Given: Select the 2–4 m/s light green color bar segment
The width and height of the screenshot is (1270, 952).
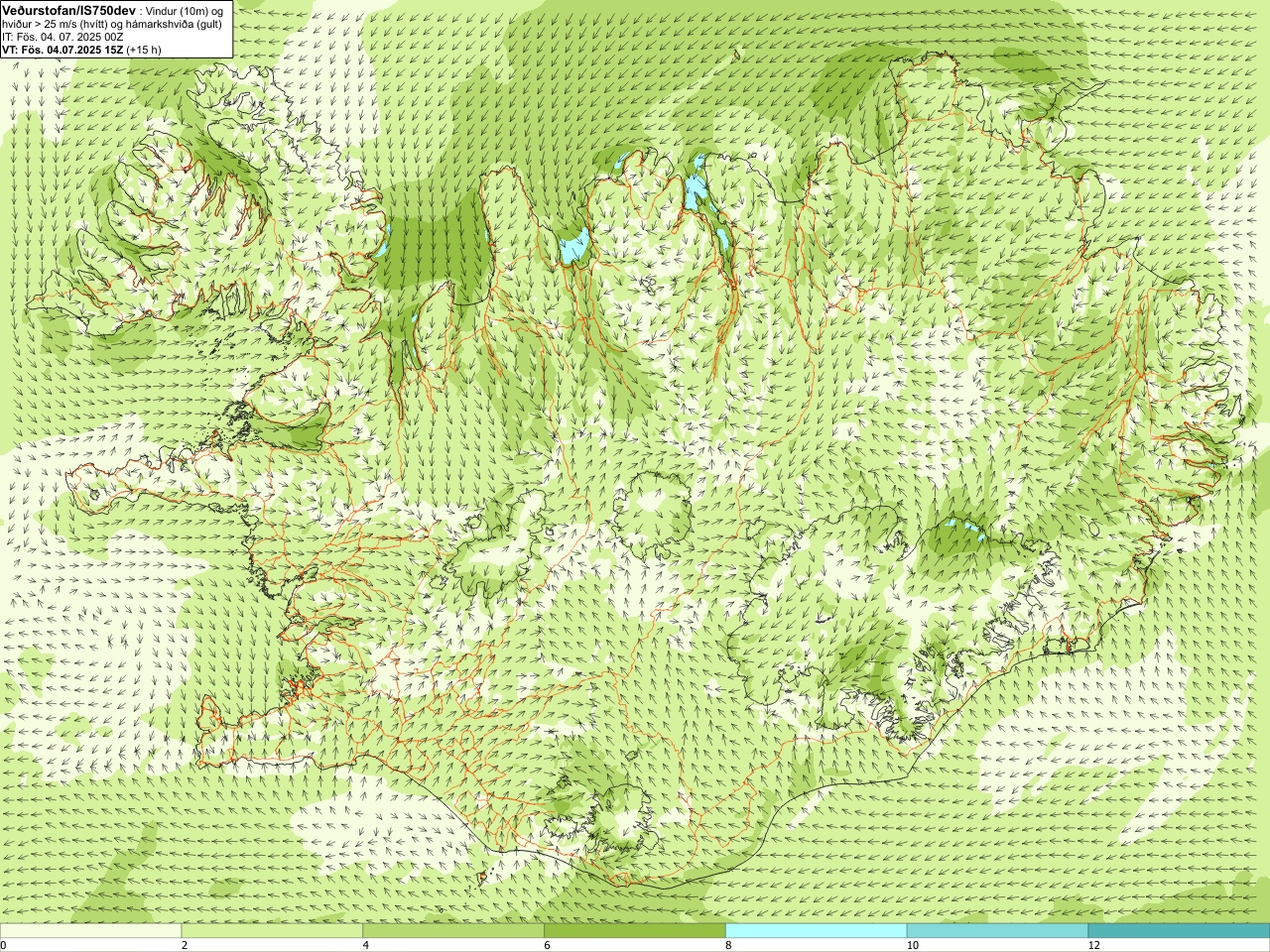Looking at the screenshot, I should 272,931.
